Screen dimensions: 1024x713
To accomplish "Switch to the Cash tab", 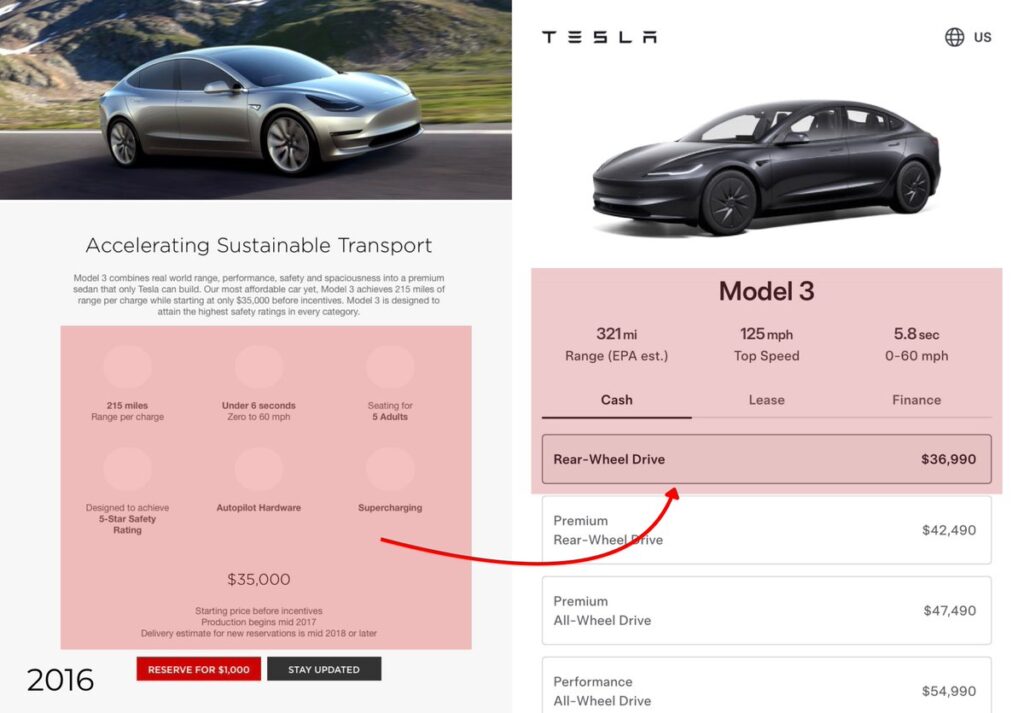I will (616, 400).
